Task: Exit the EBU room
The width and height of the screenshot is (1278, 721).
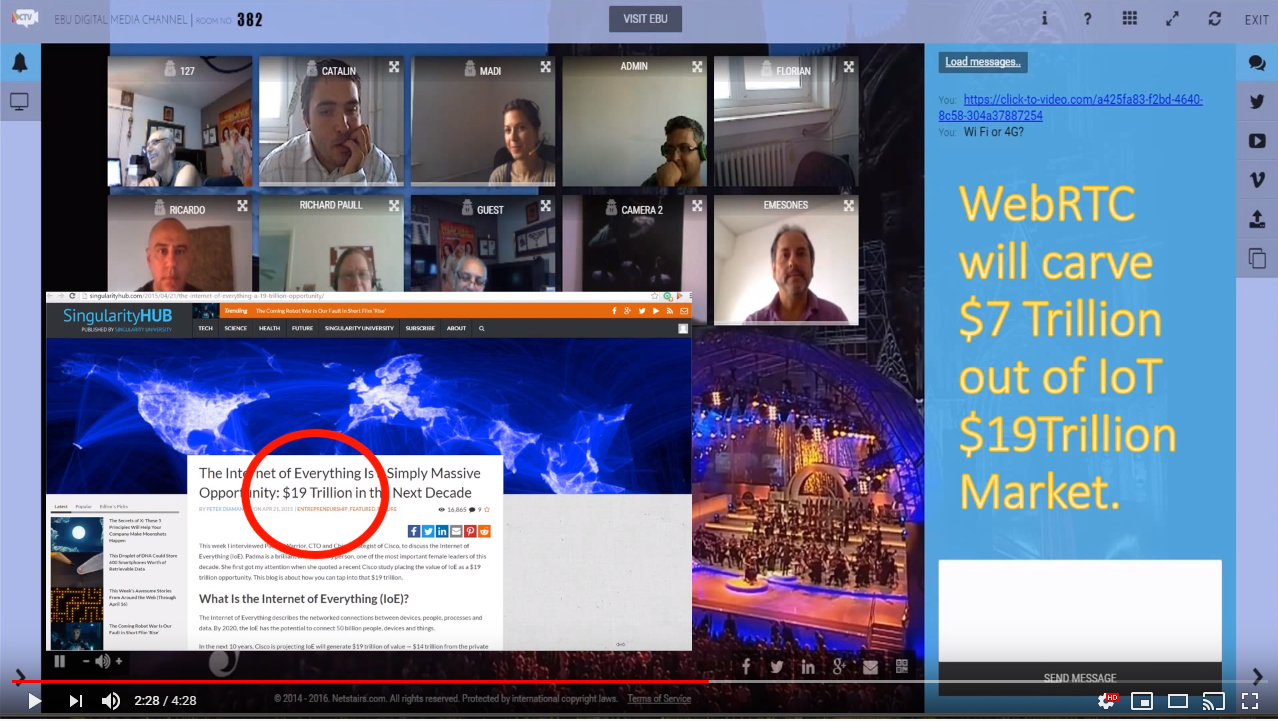Action: tap(1256, 20)
